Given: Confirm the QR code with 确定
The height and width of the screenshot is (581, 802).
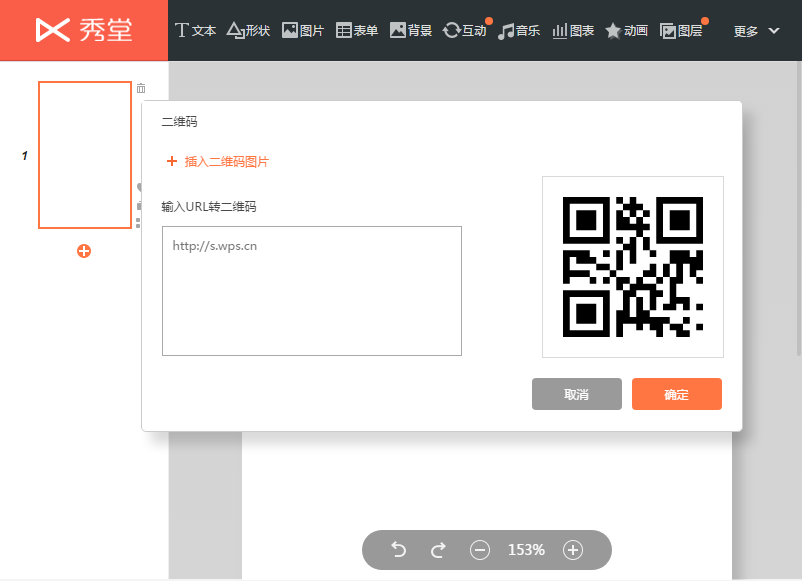Looking at the screenshot, I should (x=677, y=394).
